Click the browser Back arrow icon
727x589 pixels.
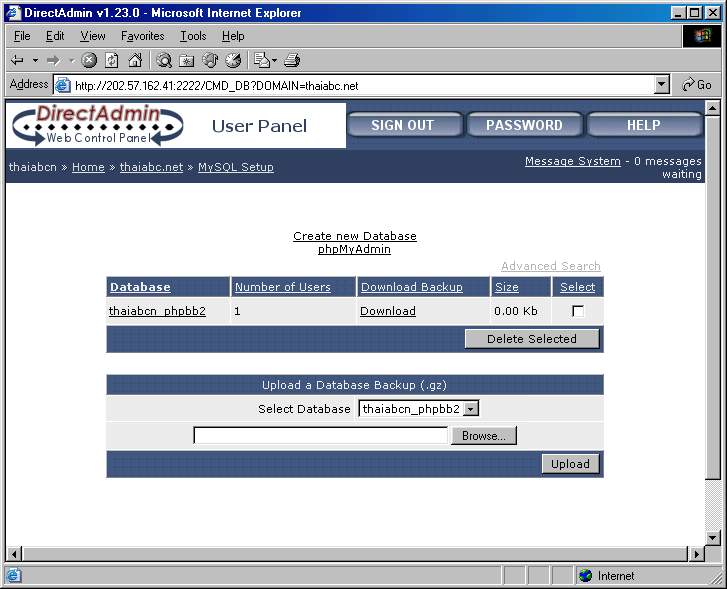(17, 60)
